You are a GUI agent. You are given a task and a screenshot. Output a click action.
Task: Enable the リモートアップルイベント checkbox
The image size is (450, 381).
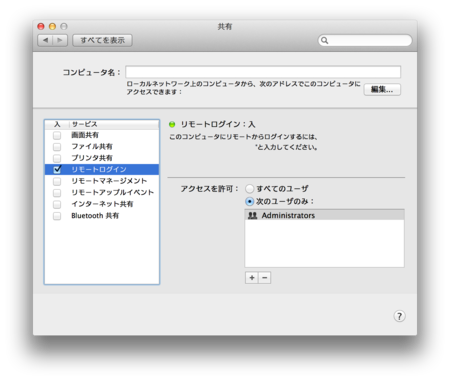pos(57,193)
